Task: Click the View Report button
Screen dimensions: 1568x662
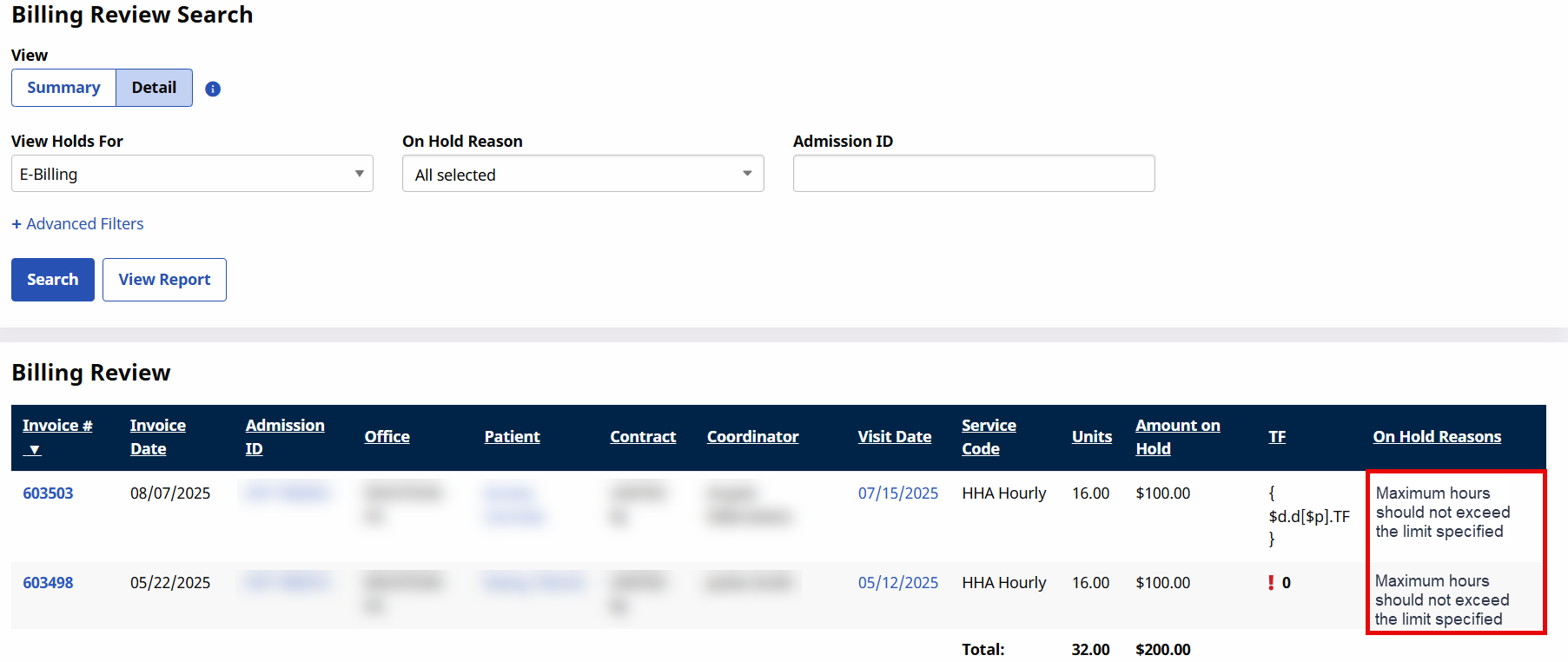Action: 164,280
